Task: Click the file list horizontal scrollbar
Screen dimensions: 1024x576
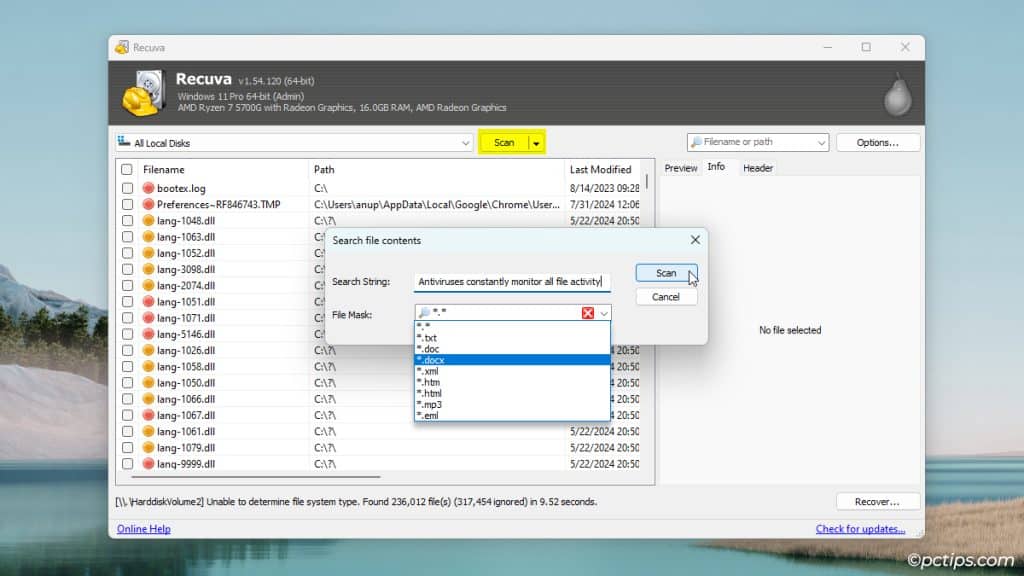Action: pyautogui.click(x=255, y=477)
